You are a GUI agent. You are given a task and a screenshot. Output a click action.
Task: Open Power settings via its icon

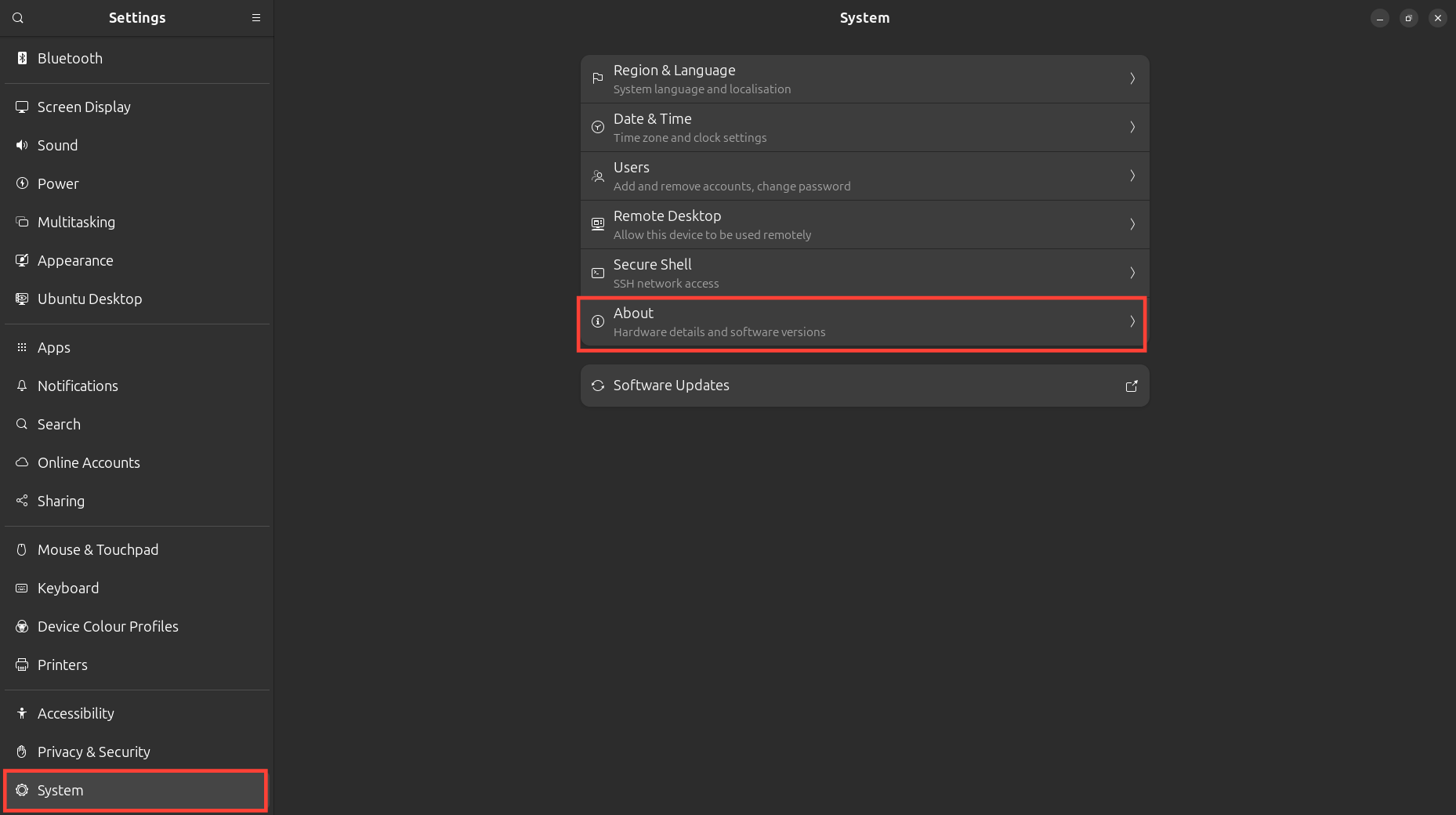click(x=21, y=183)
